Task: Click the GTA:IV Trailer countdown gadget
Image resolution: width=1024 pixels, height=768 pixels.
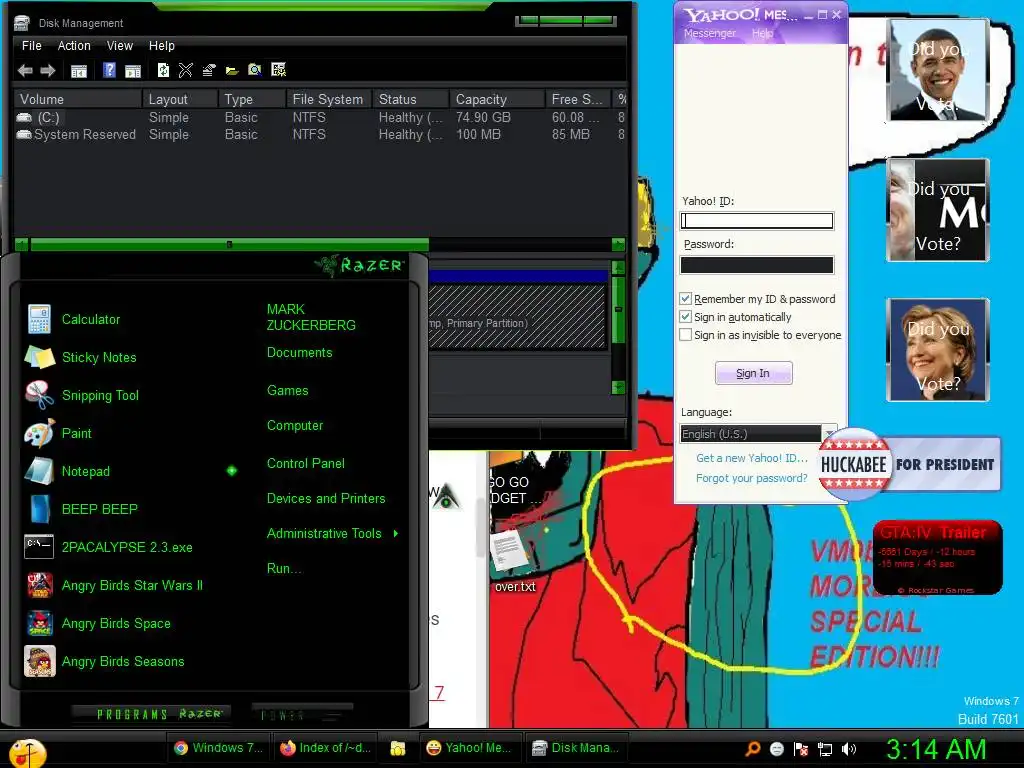Action: point(937,557)
